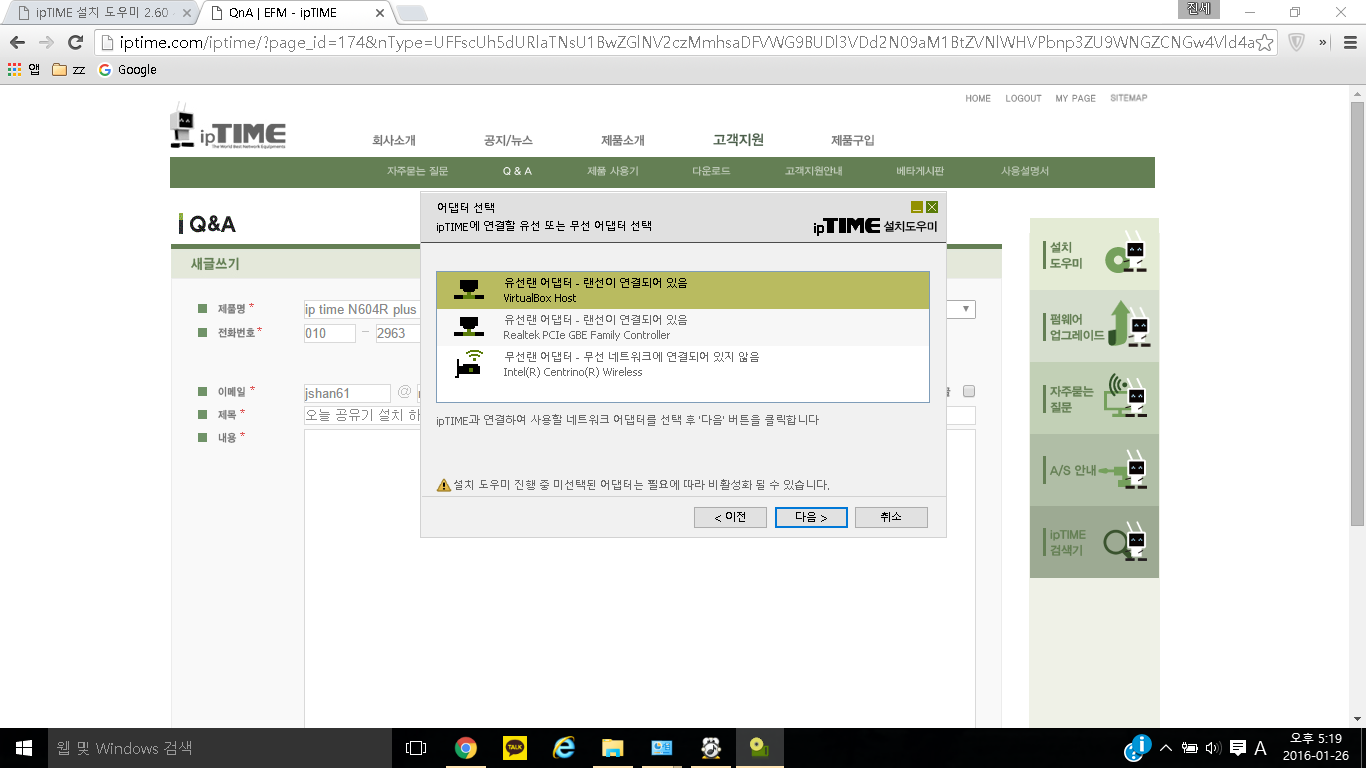Open the 회사소개 menu

click(x=394, y=141)
